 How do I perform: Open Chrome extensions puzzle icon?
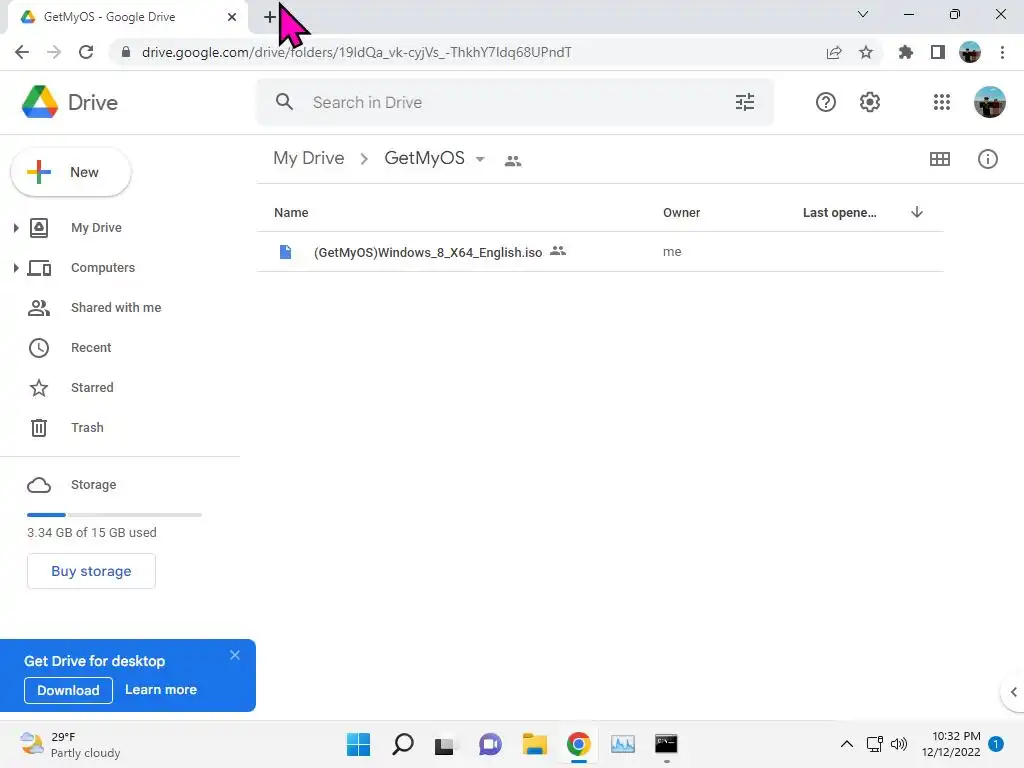tap(905, 52)
